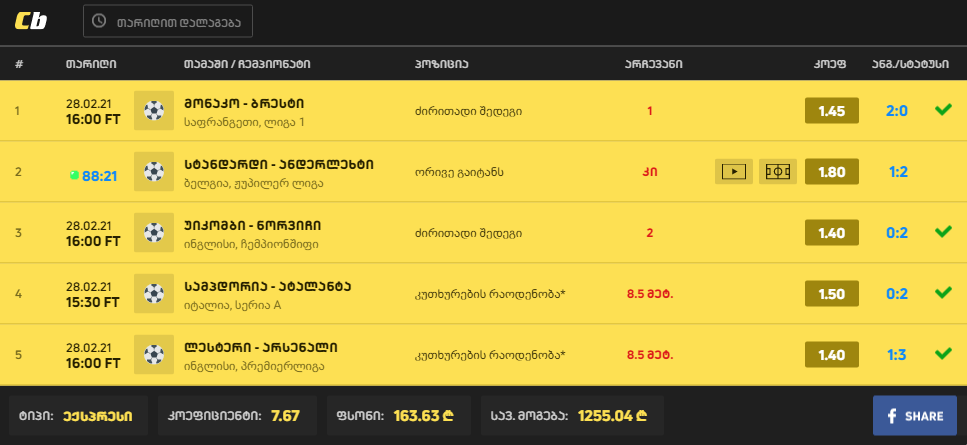
Task: Open match სამპდორია - ატალანტა
Action: pos(268,287)
